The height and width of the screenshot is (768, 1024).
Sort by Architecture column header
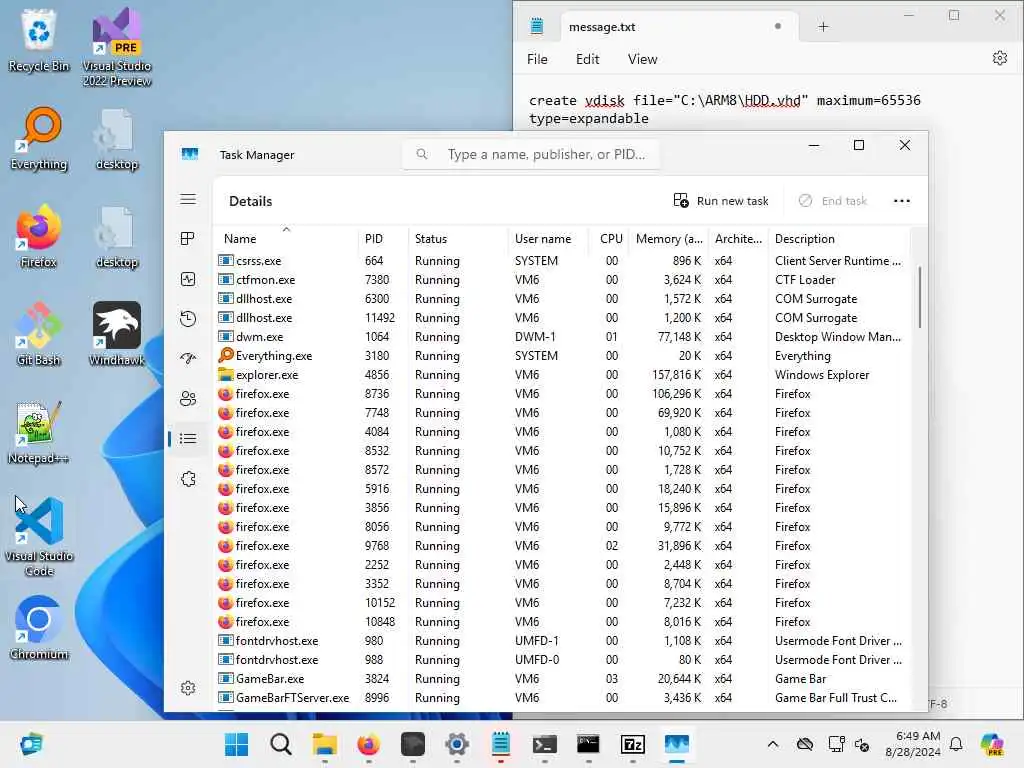tap(739, 238)
